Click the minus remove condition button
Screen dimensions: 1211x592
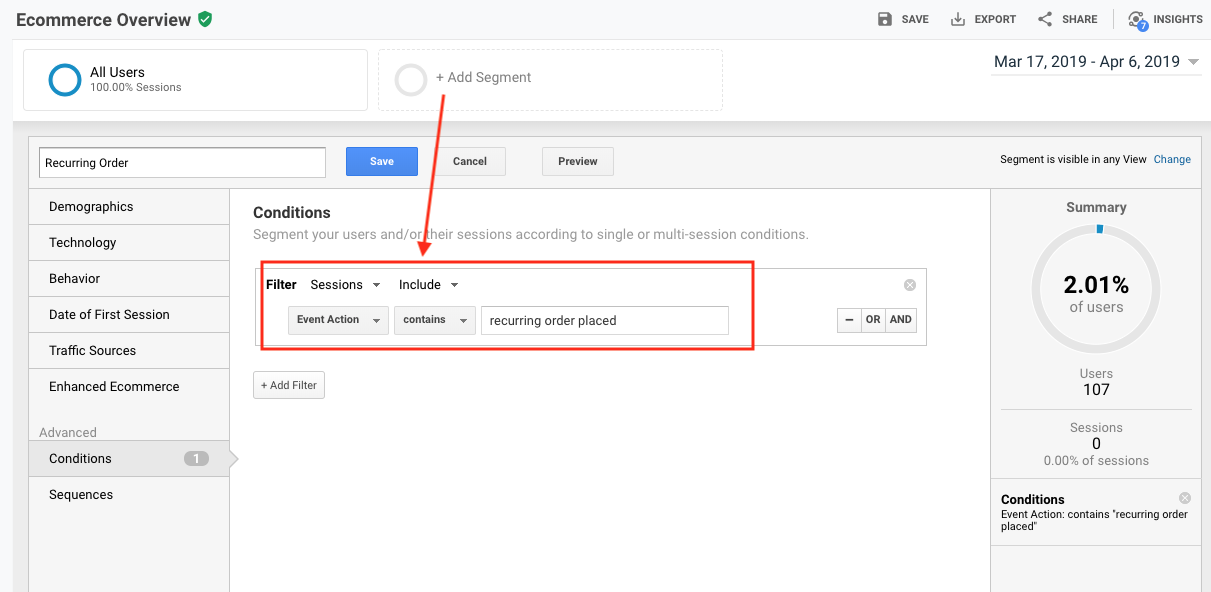[x=849, y=320]
